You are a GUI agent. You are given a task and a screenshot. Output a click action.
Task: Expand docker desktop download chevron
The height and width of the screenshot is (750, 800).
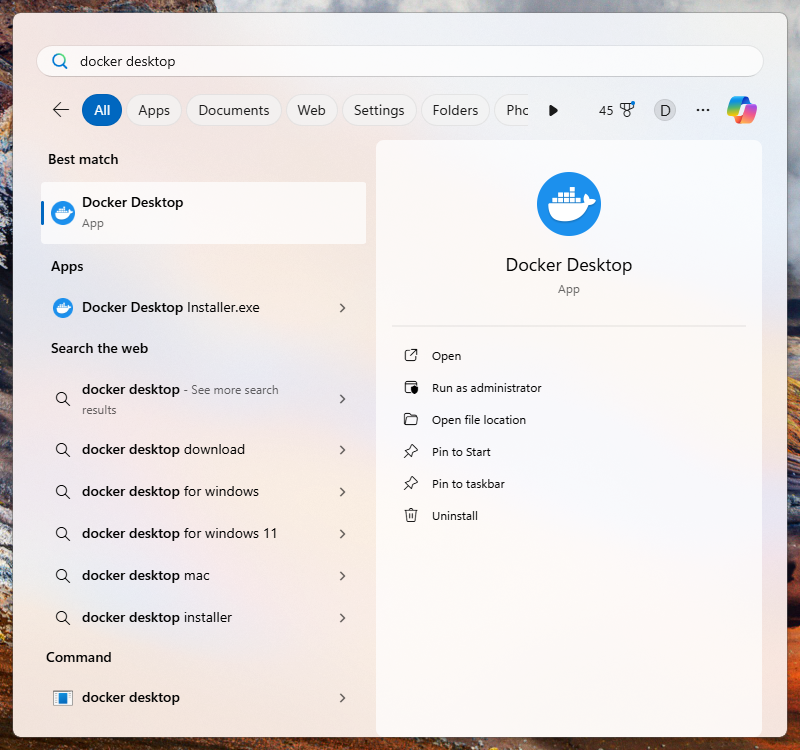click(x=342, y=450)
